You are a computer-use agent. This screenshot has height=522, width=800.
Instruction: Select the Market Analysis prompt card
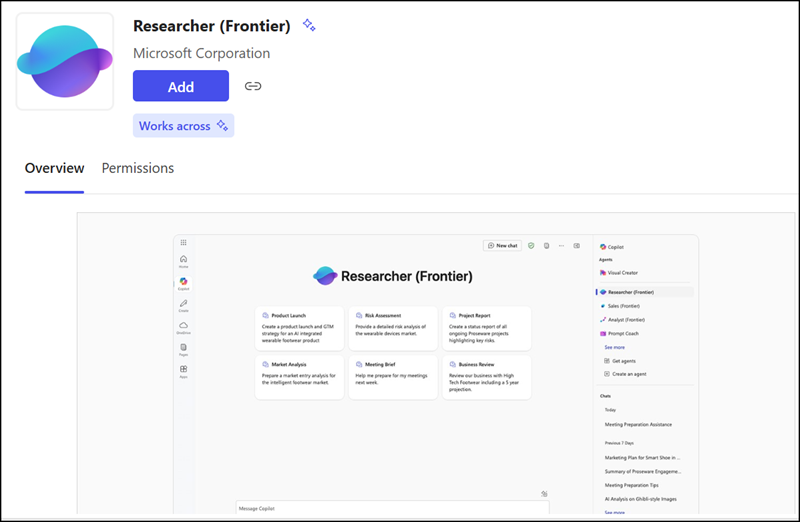[299, 377]
